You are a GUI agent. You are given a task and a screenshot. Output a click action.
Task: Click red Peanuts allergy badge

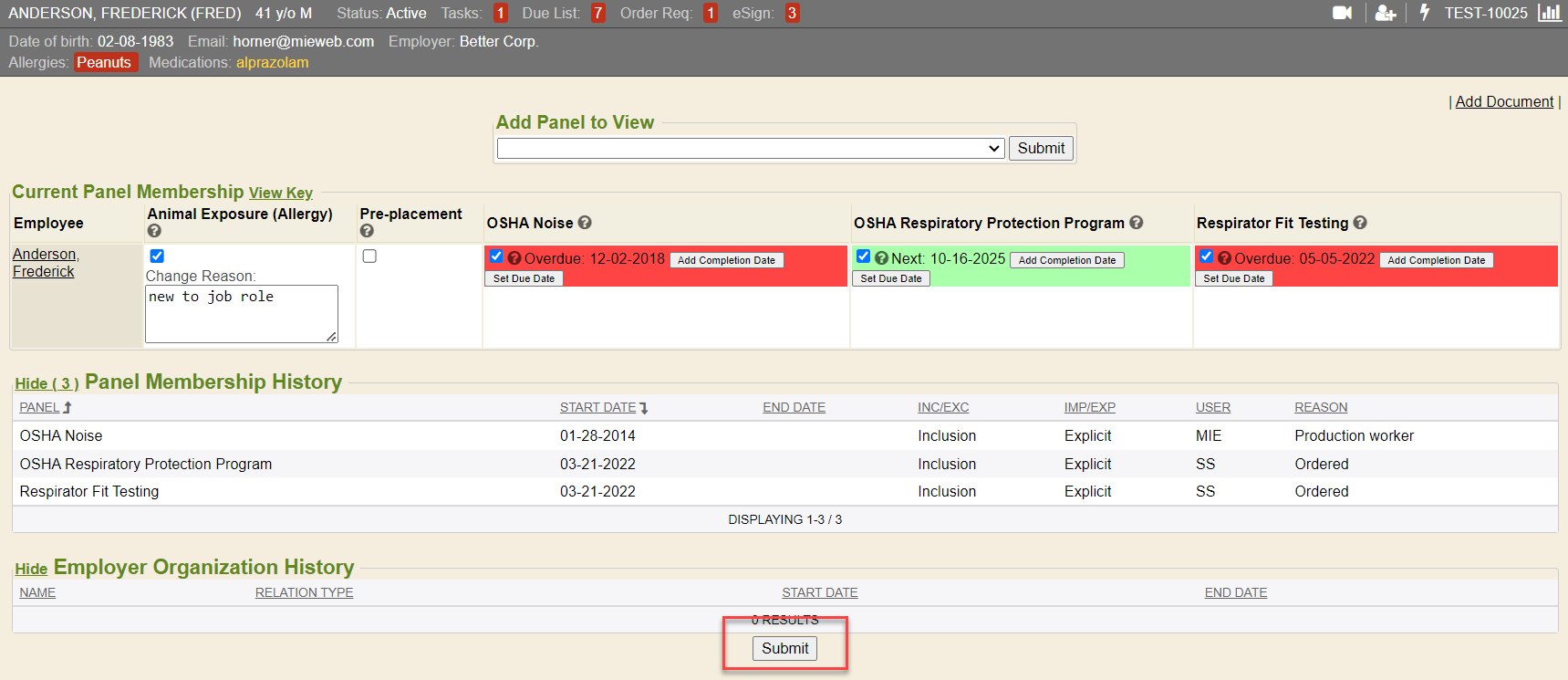[104, 63]
